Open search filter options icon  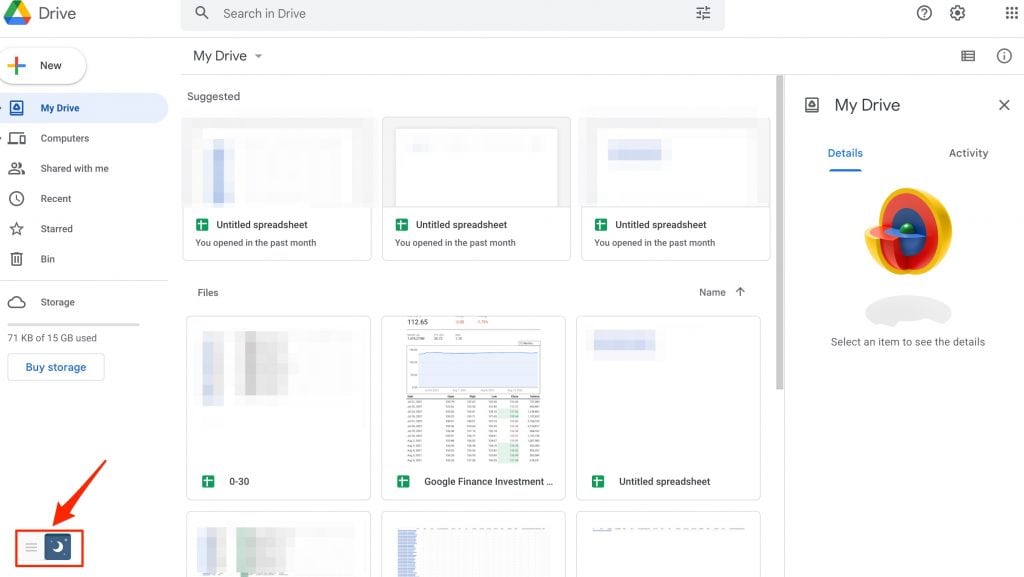pos(703,13)
